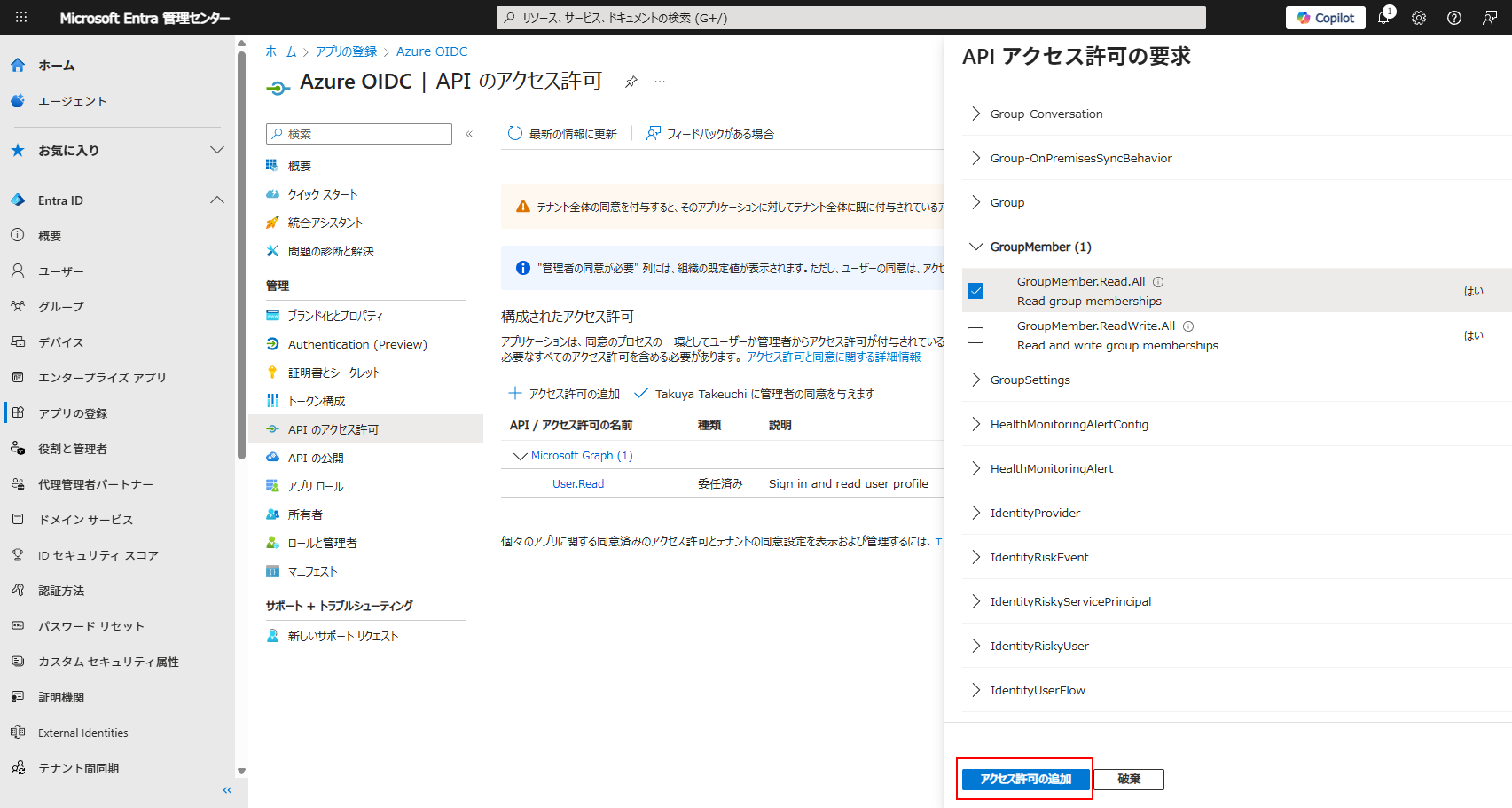Collapse the resource menu with « icon
This screenshot has height=808, width=1512.
pyautogui.click(x=469, y=134)
